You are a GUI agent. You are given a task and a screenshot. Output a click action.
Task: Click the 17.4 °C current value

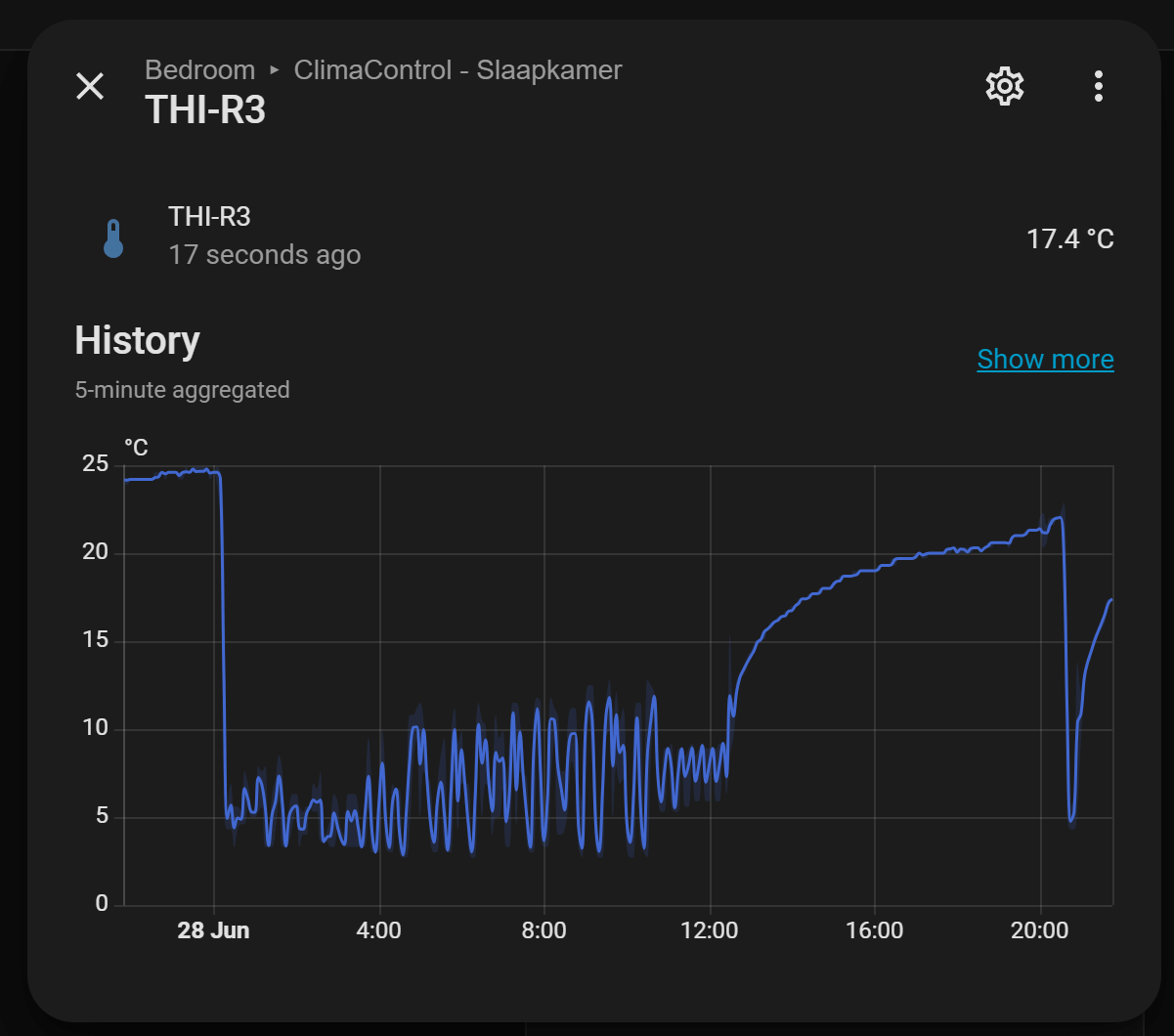click(1069, 238)
